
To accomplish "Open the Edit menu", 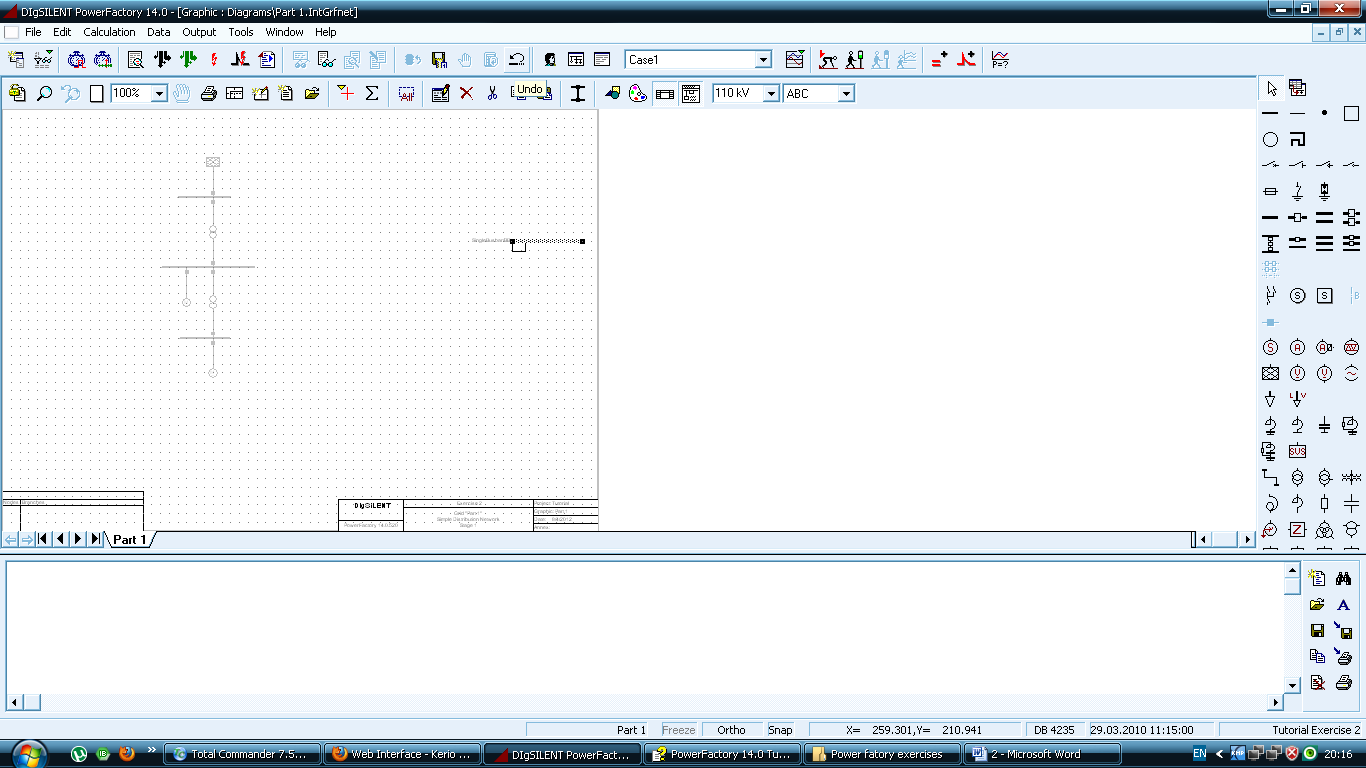I will (x=62, y=32).
